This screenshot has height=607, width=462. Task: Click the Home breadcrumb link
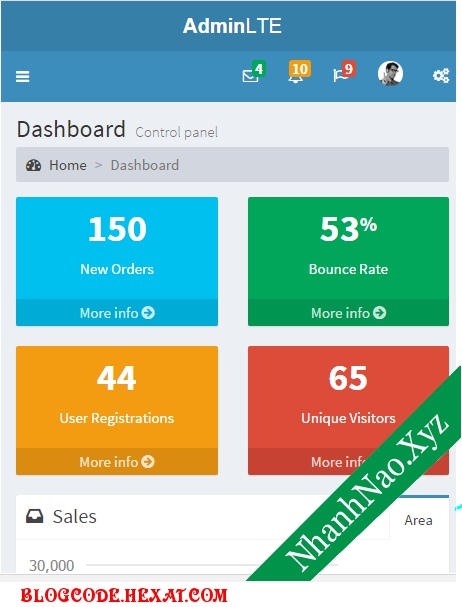click(x=68, y=165)
